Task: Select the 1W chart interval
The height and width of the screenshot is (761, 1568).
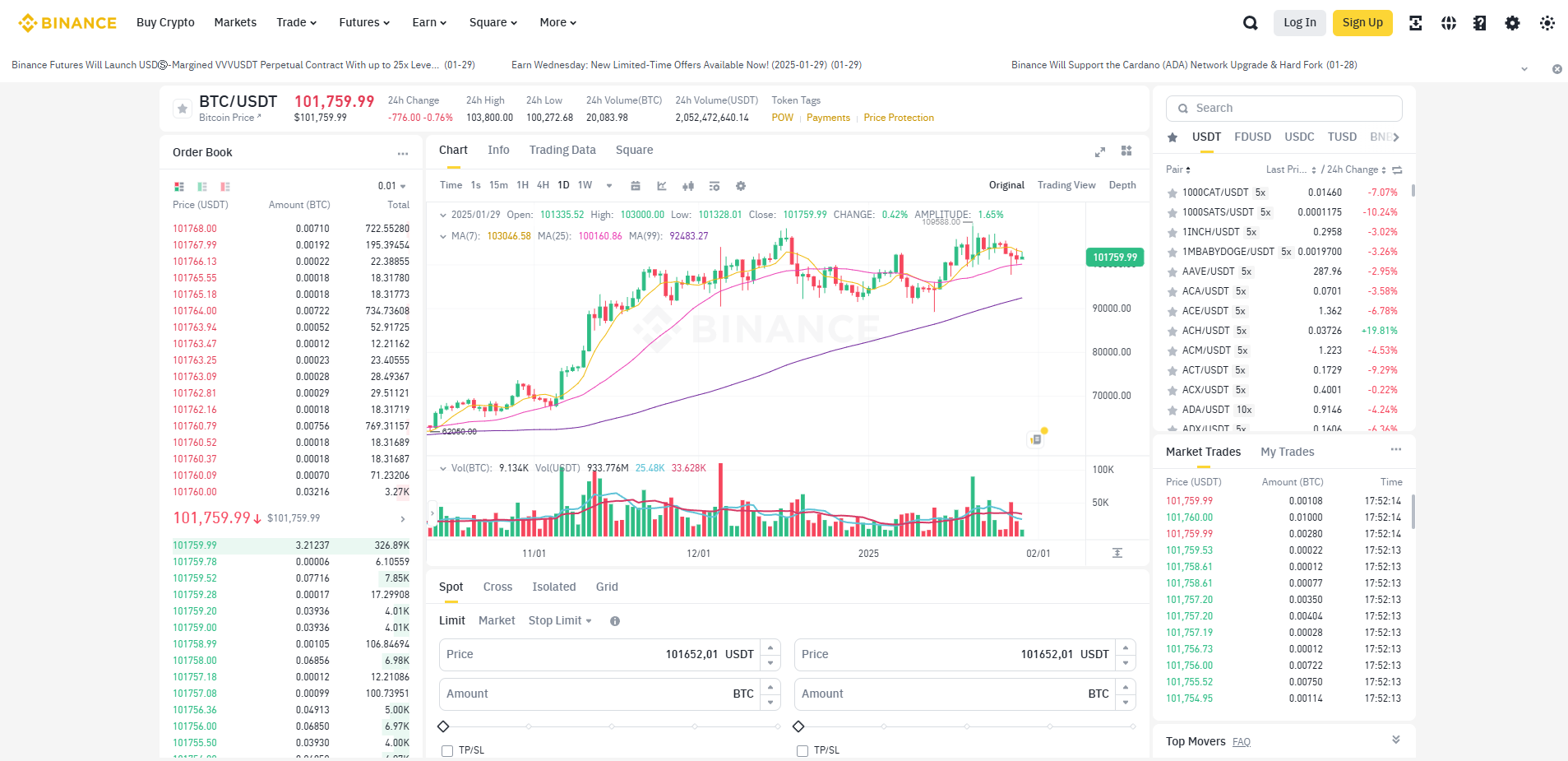Action: 585,185
